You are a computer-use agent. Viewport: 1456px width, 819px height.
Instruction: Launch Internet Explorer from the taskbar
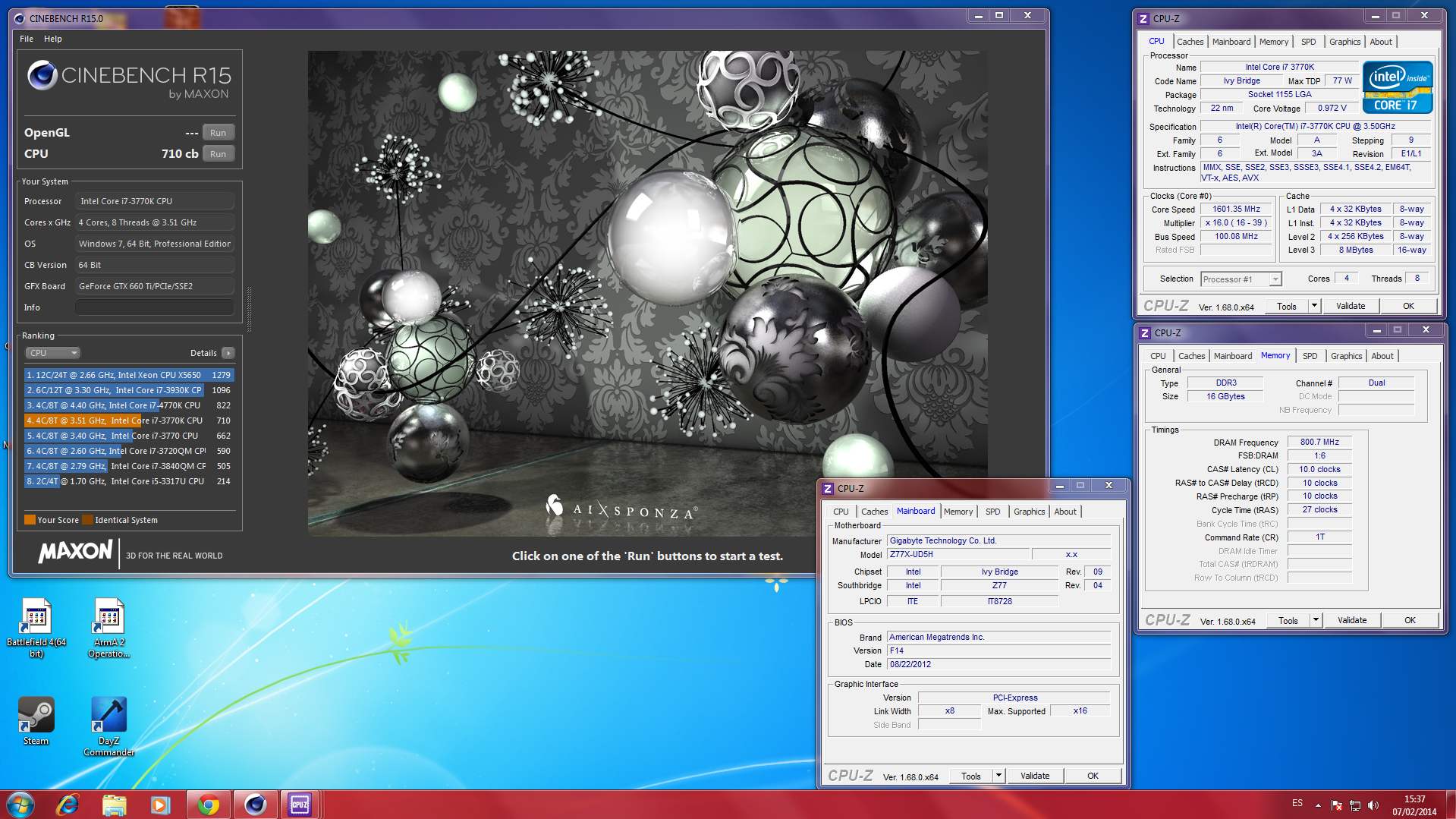click(68, 805)
